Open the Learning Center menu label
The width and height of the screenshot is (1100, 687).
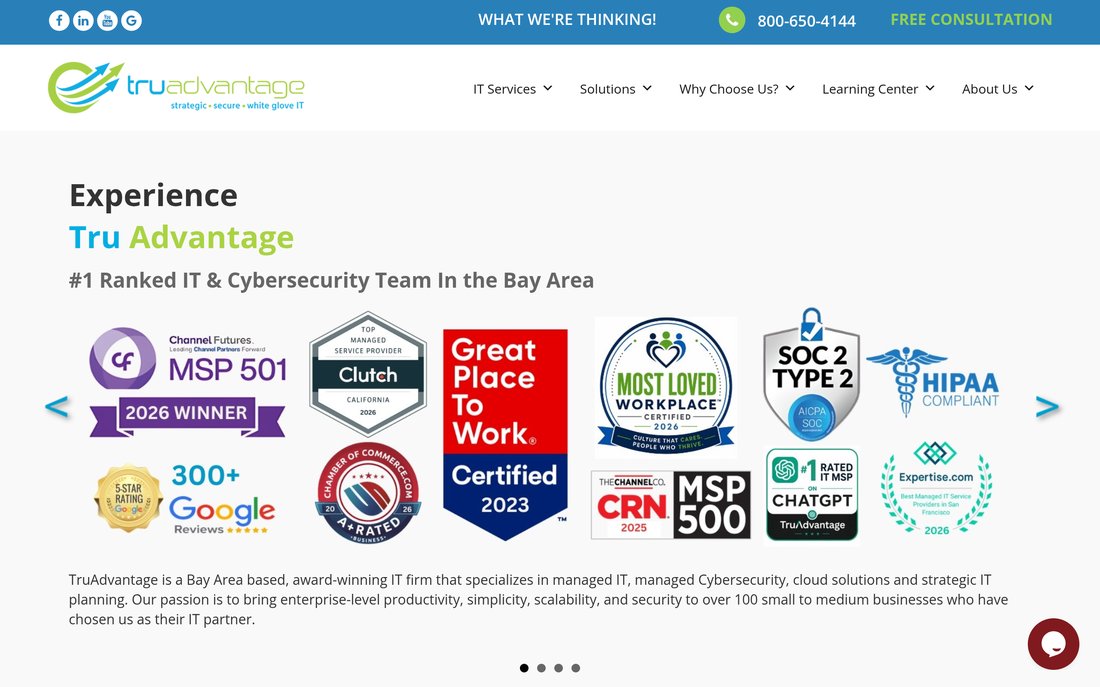click(x=870, y=89)
